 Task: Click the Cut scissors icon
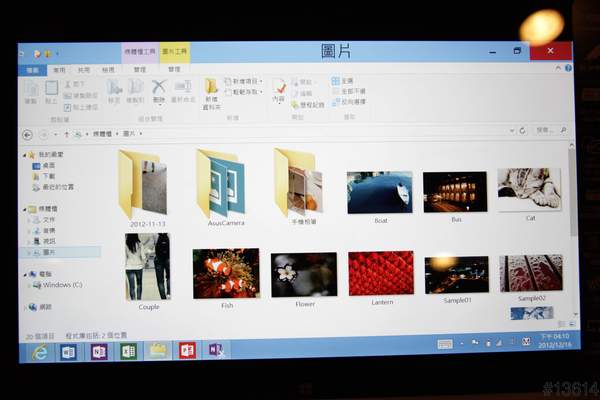pyautogui.click(x=68, y=84)
